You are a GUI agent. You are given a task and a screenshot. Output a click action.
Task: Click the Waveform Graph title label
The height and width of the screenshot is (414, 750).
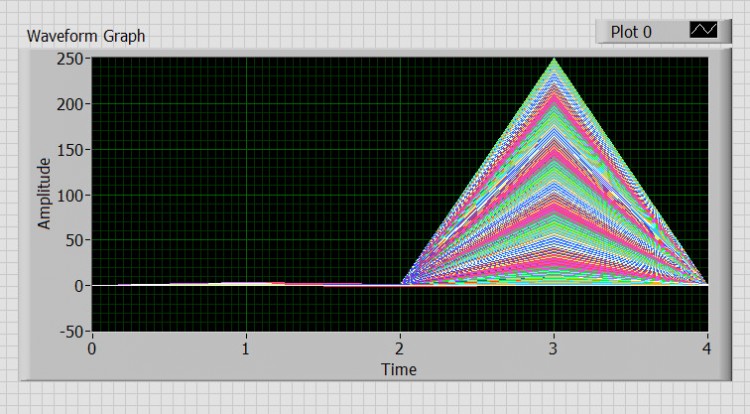[86, 36]
